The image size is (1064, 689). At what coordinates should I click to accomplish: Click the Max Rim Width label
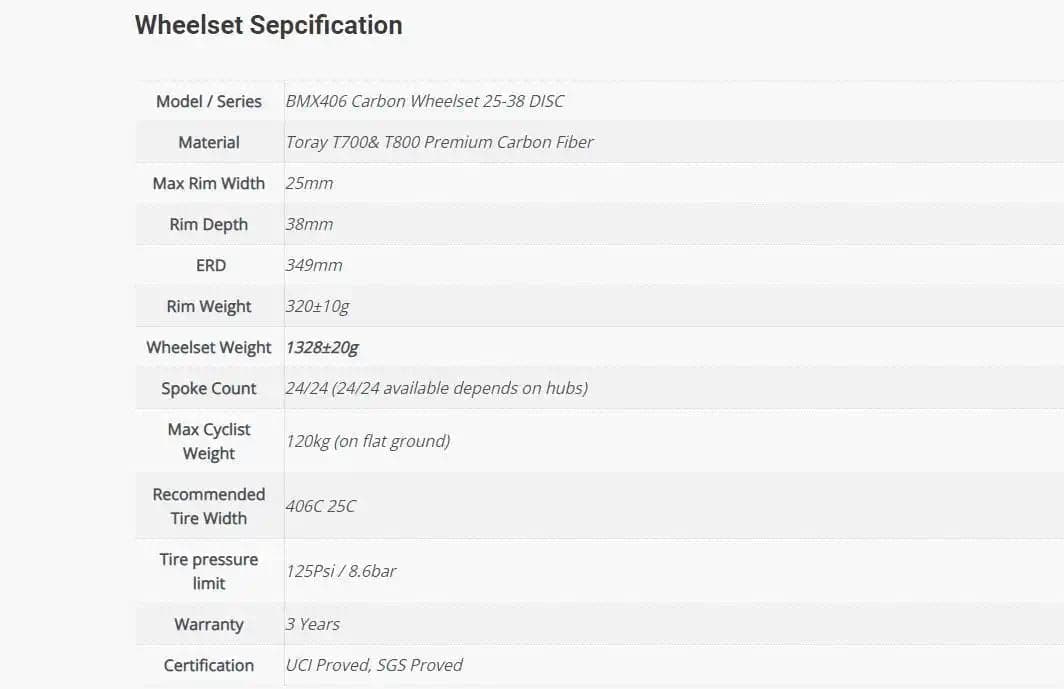pyautogui.click(x=209, y=183)
